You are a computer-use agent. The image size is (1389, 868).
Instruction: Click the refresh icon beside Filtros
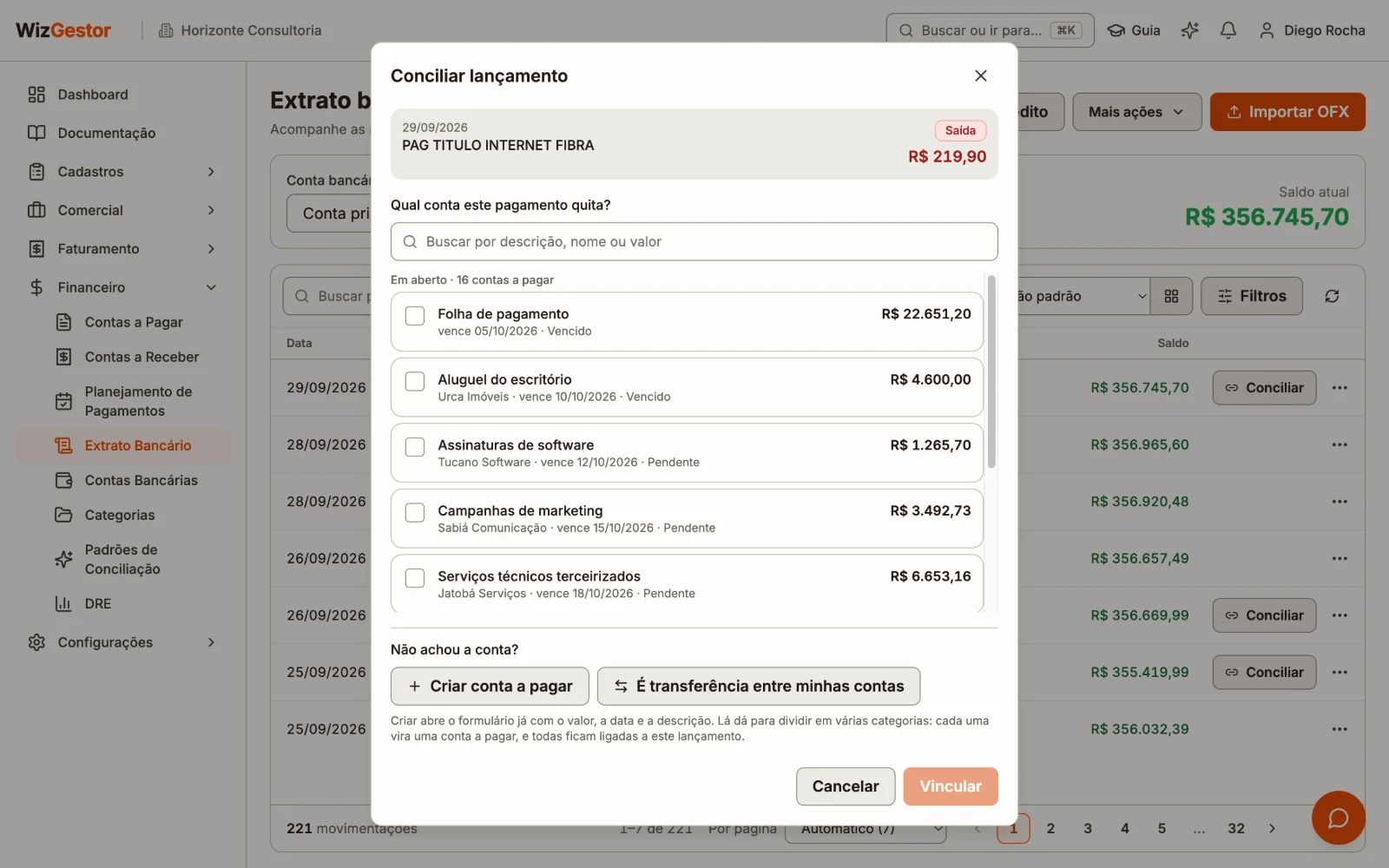pyautogui.click(x=1332, y=296)
